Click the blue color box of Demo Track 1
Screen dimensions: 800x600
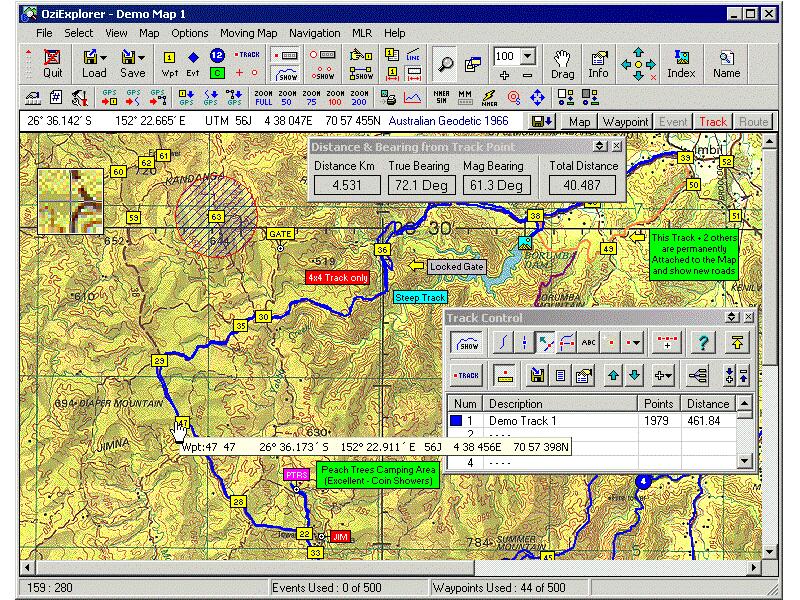[x=457, y=422]
